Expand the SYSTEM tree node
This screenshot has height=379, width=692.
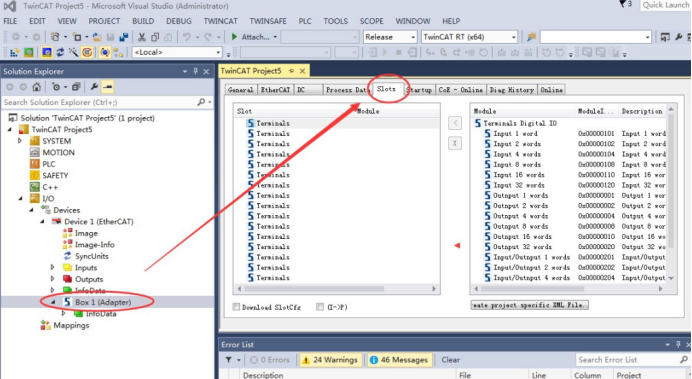pyautogui.click(x=20, y=141)
